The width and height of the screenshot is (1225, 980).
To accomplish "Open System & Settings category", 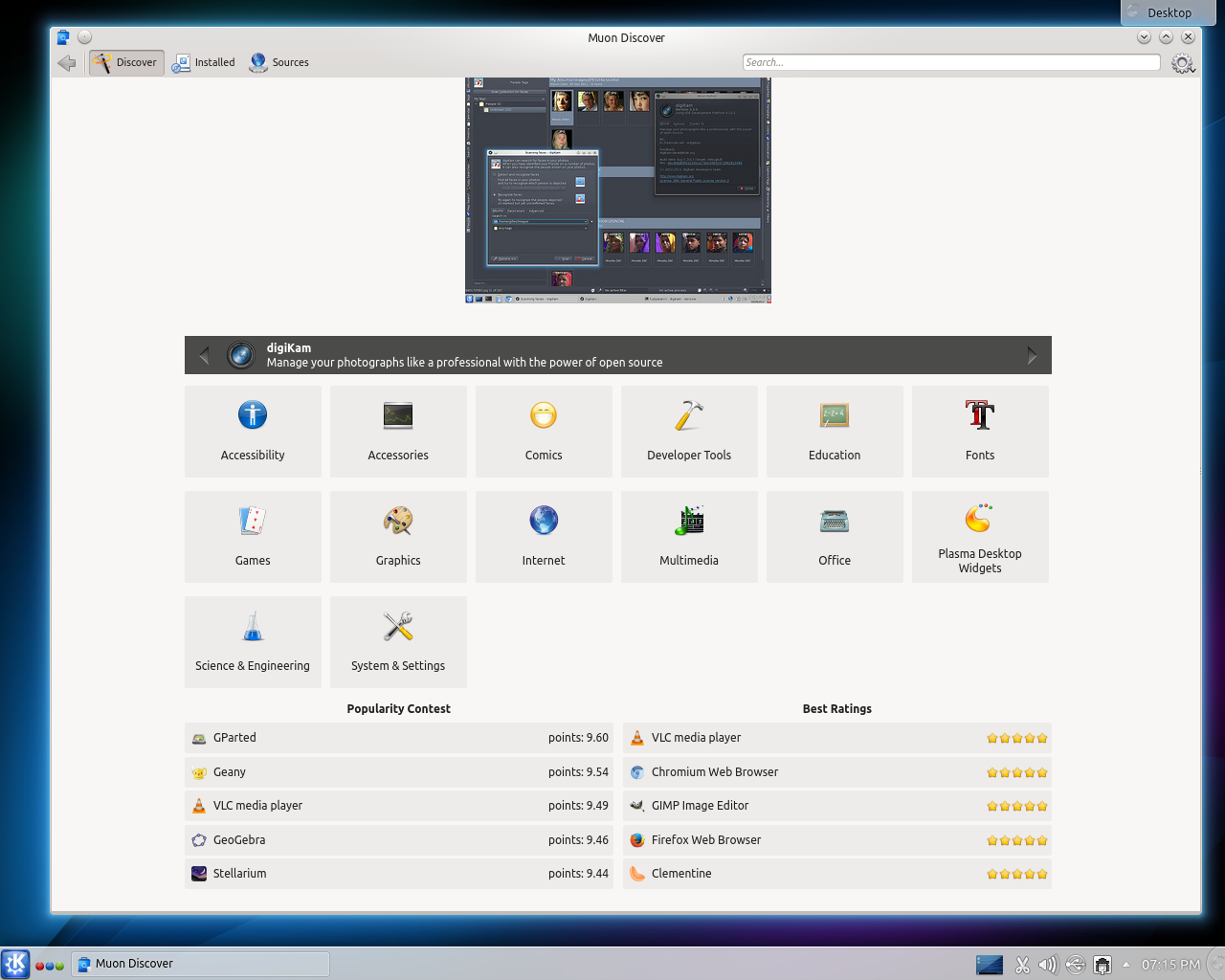I will point(398,642).
